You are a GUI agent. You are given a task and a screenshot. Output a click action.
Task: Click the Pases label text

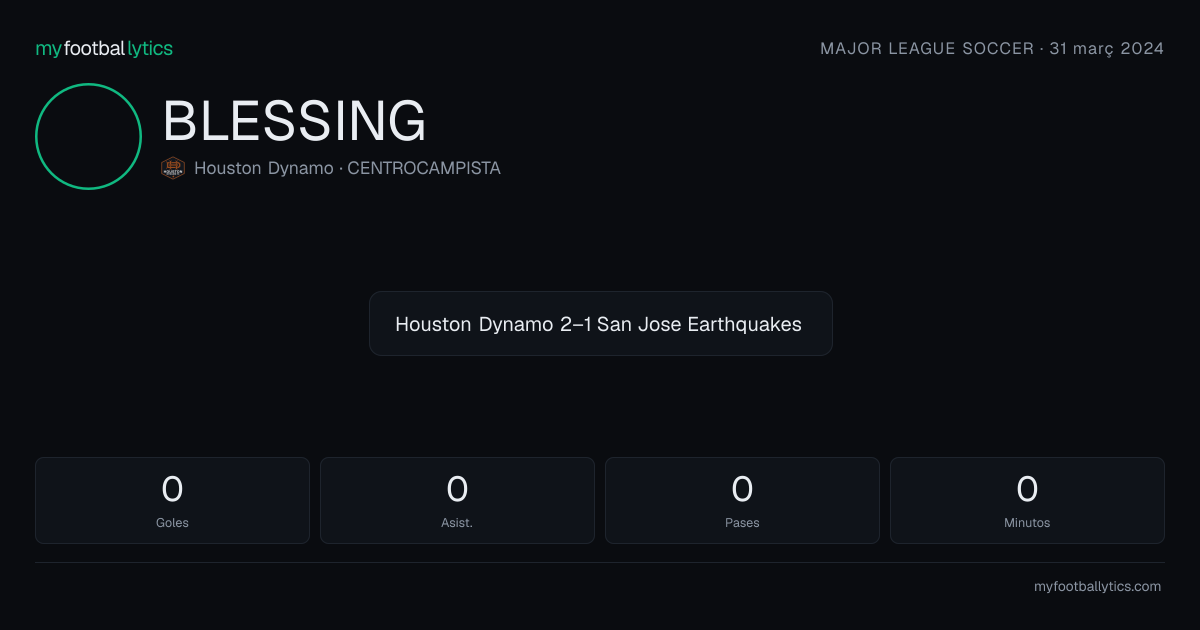point(742,522)
